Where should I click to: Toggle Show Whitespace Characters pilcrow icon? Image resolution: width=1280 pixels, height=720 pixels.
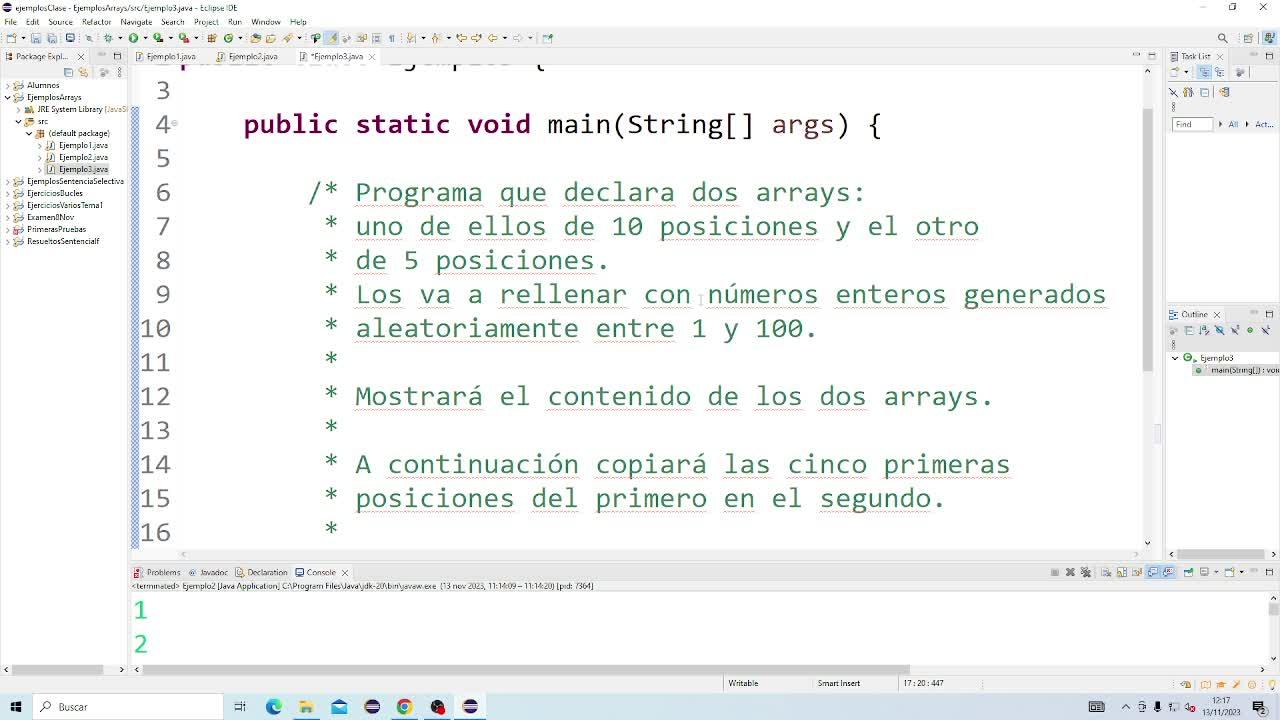pos(392,38)
